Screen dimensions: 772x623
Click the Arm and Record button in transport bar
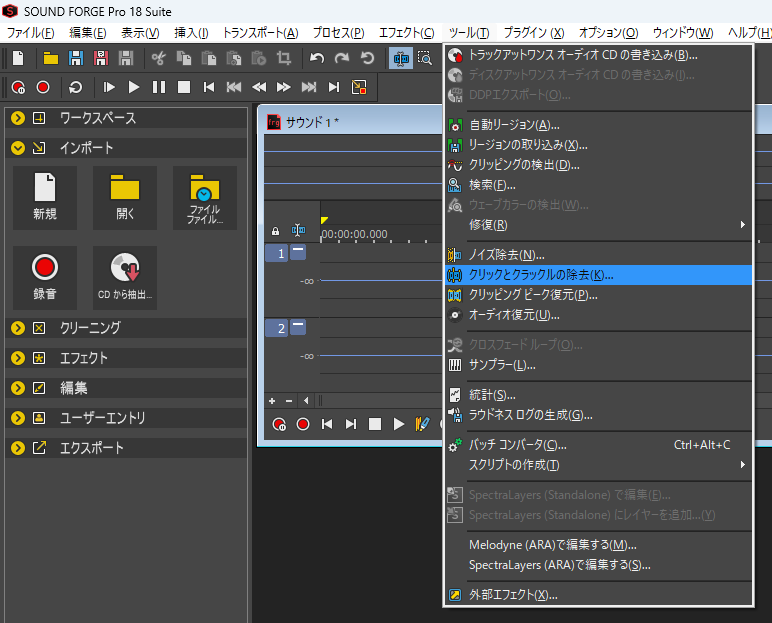tap(18, 87)
